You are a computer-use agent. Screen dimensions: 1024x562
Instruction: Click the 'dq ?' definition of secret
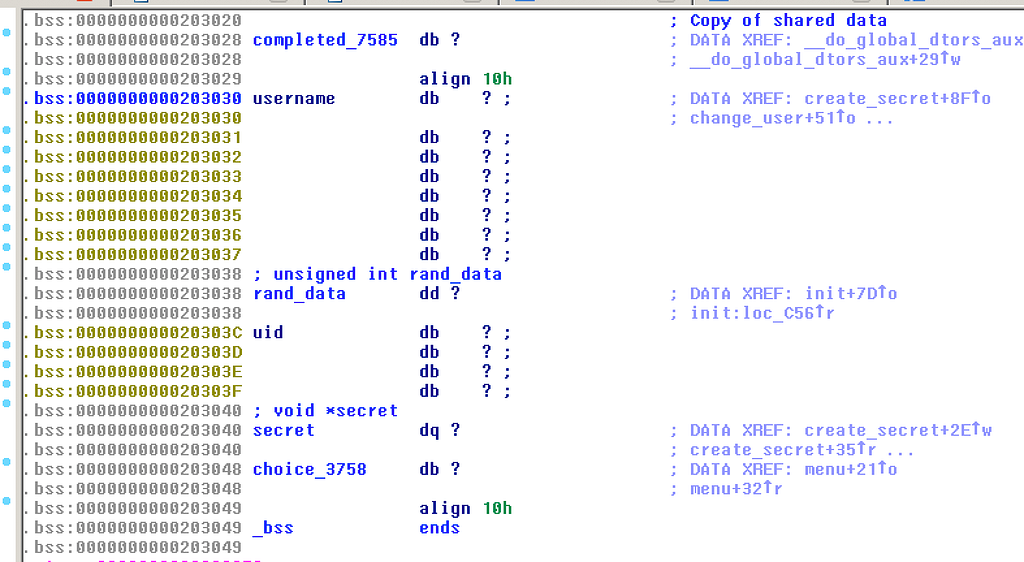click(x=440, y=430)
